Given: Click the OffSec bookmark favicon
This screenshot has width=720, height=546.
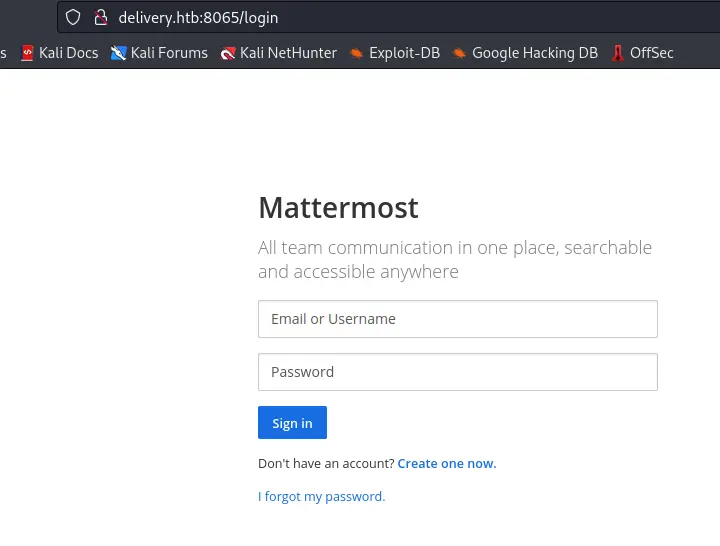Looking at the screenshot, I should coord(618,53).
